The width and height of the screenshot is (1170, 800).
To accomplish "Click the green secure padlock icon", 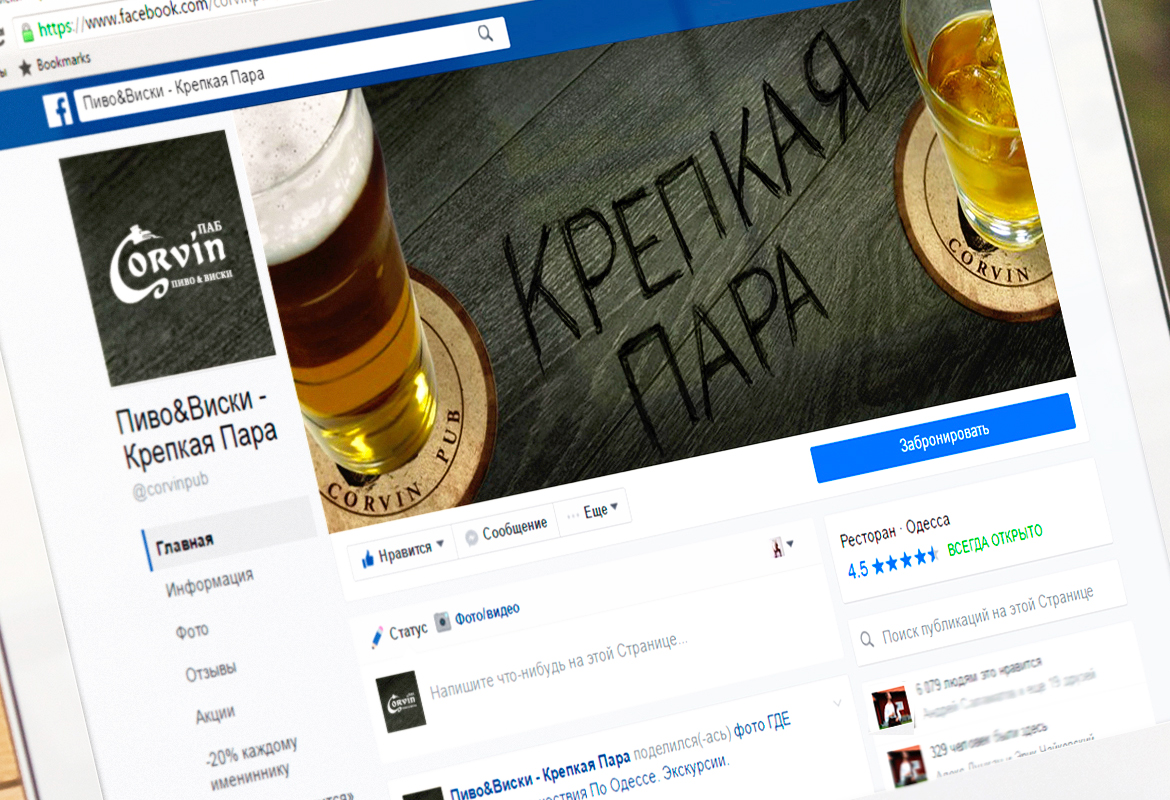I will pyautogui.click(x=28, y=32).
